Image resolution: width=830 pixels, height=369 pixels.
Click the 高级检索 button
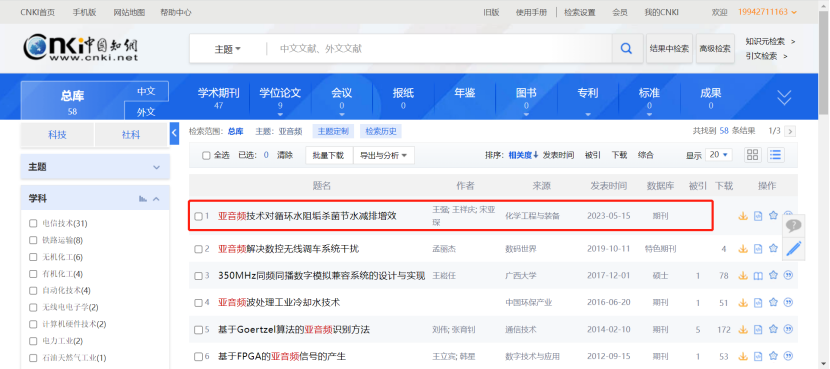(715, 49)
